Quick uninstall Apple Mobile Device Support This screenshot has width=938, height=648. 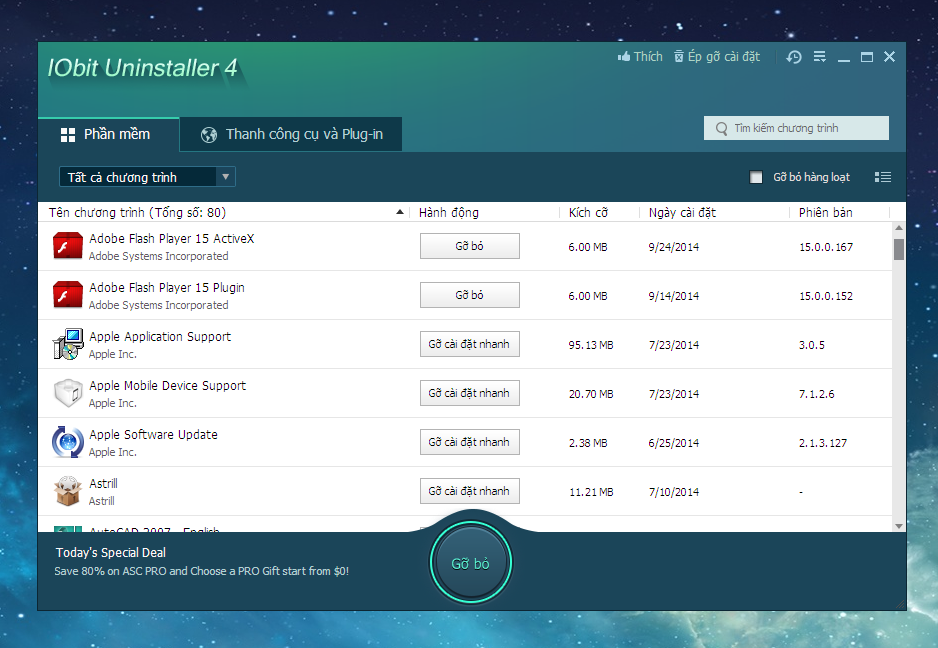click(x=470, y=393)
